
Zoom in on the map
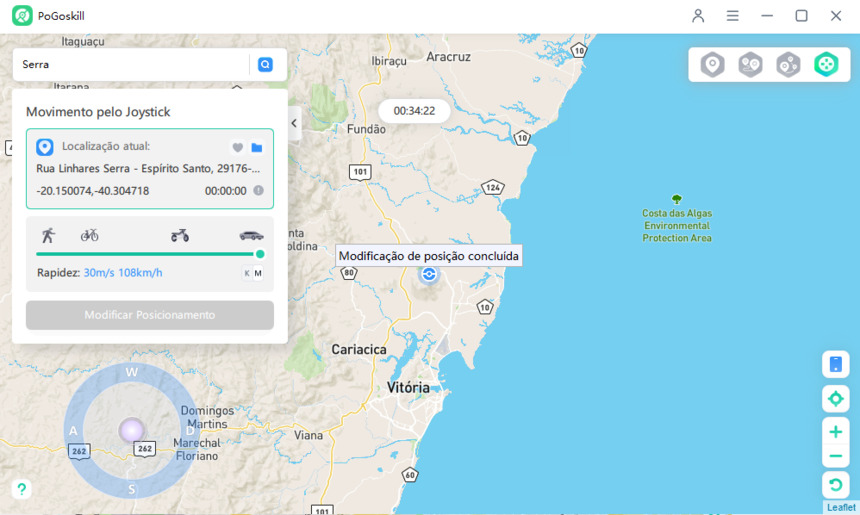[836, 432]
